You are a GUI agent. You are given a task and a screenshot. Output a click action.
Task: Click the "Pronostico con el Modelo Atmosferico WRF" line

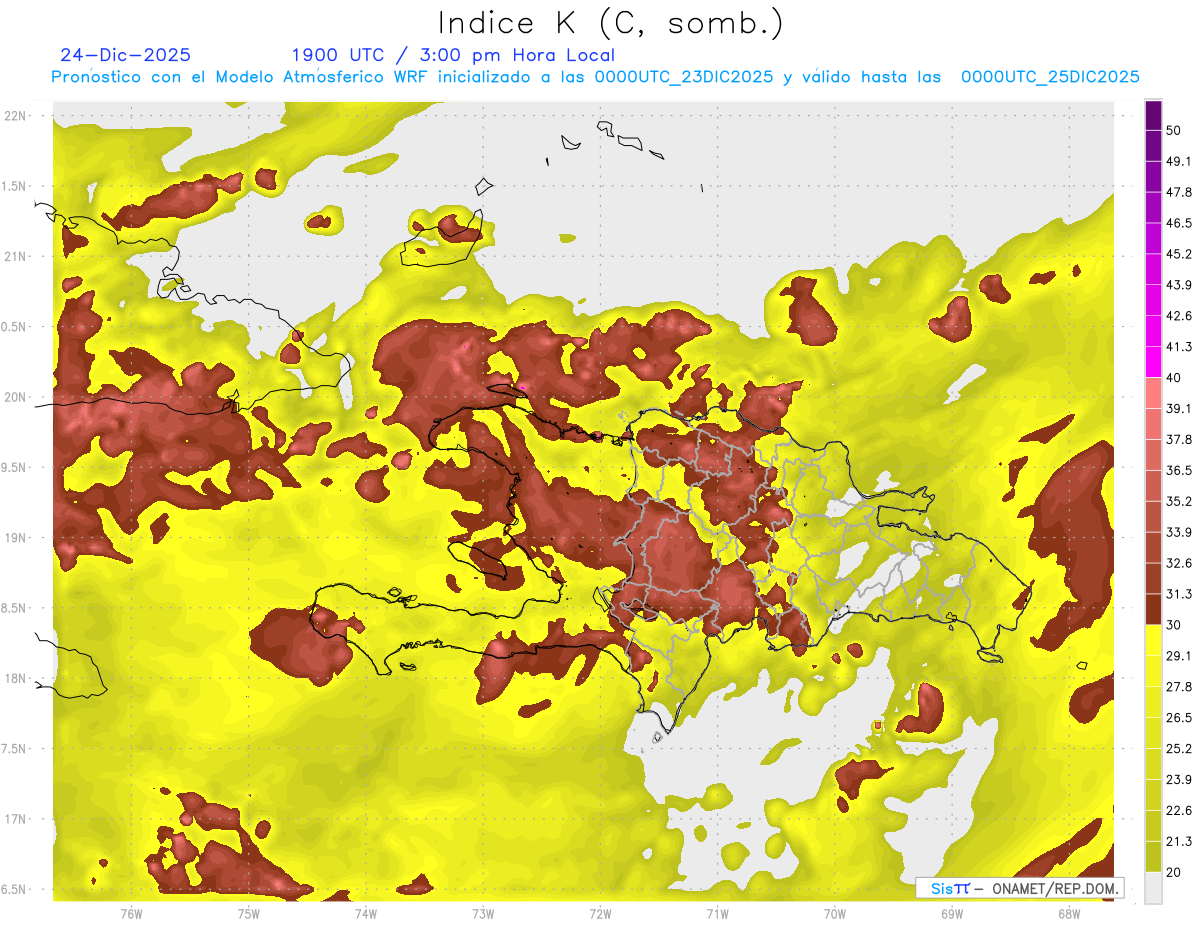coord(595,77)
